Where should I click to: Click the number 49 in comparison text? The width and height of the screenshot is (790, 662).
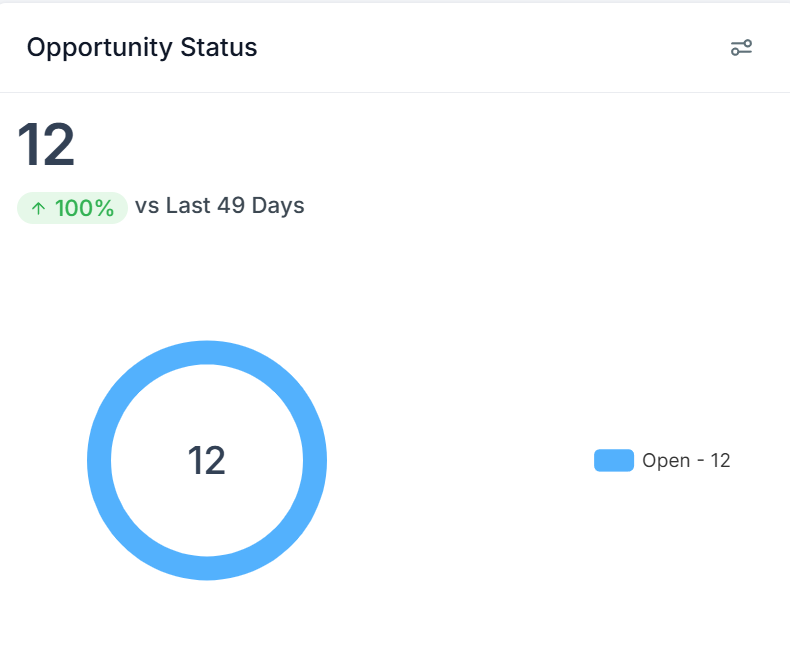point(231,206)
